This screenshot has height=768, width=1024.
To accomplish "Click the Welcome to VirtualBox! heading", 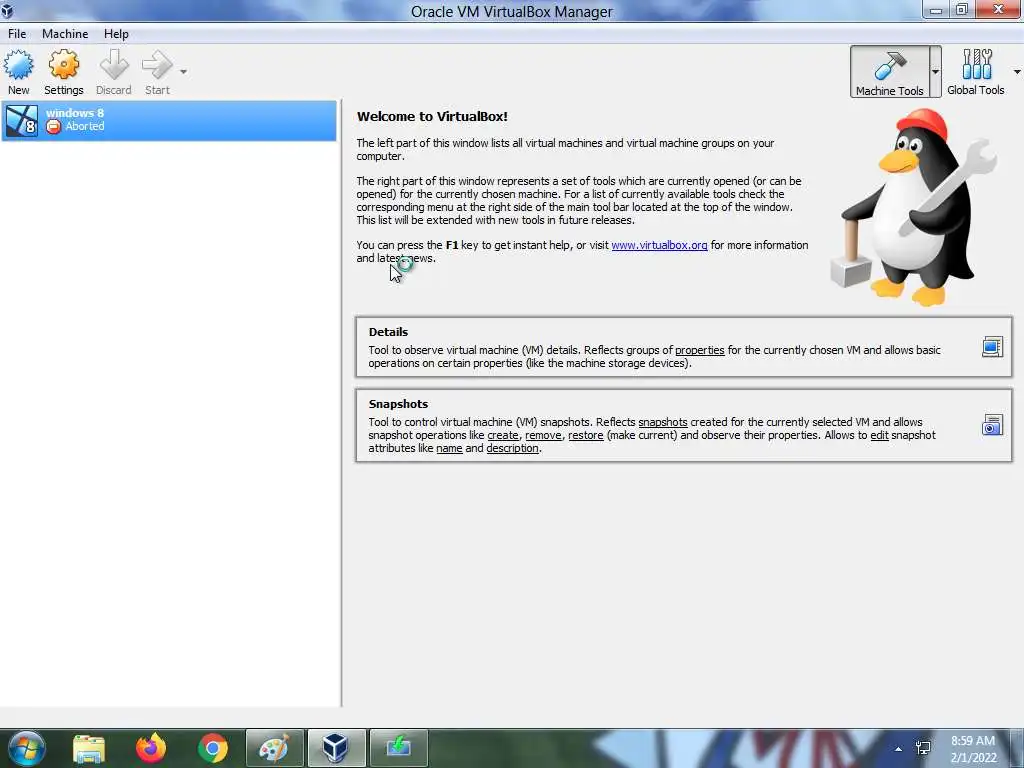I will (432, 117).
